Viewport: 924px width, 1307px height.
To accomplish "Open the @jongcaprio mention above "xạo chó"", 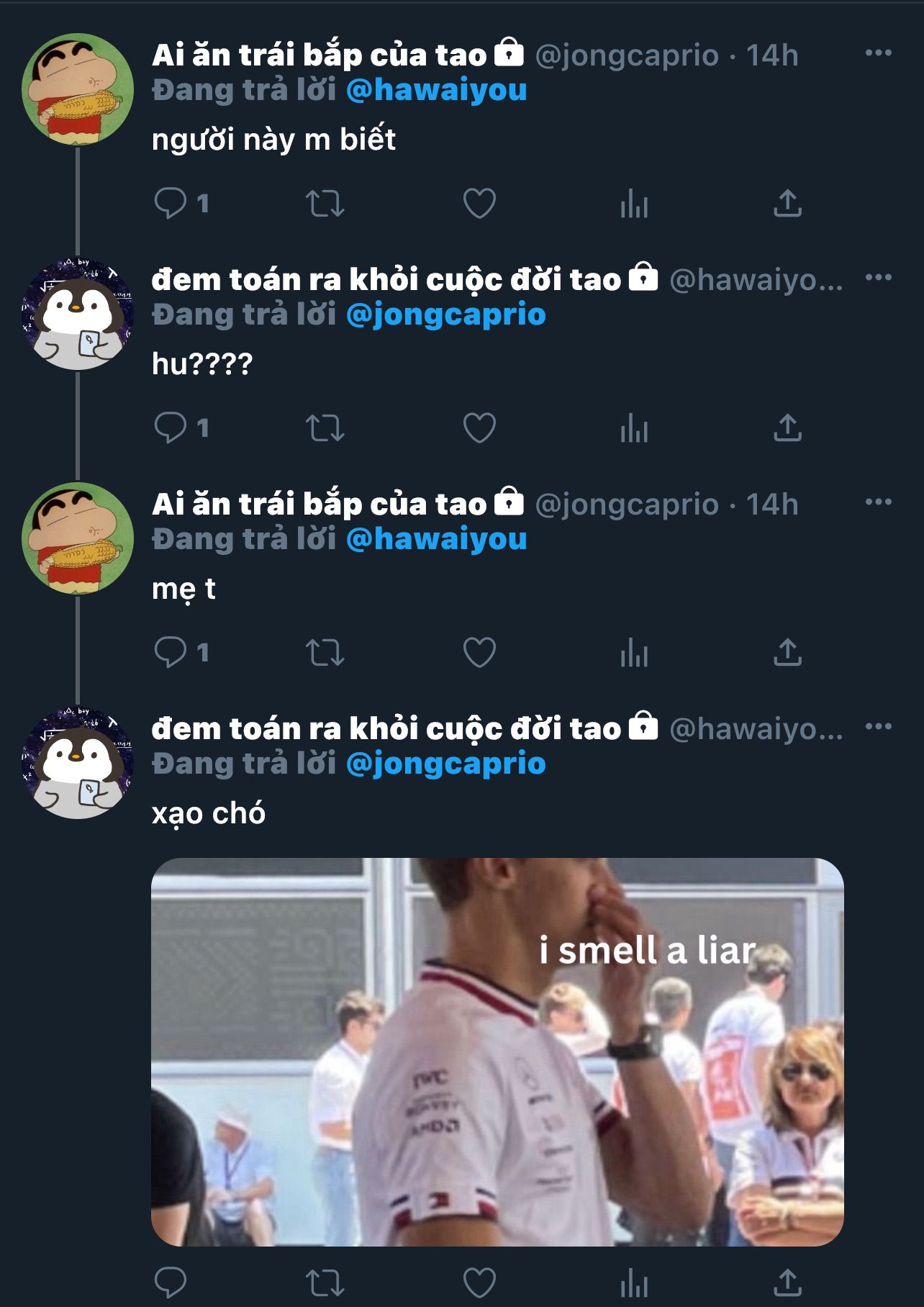I will click(x=446, y=764).
